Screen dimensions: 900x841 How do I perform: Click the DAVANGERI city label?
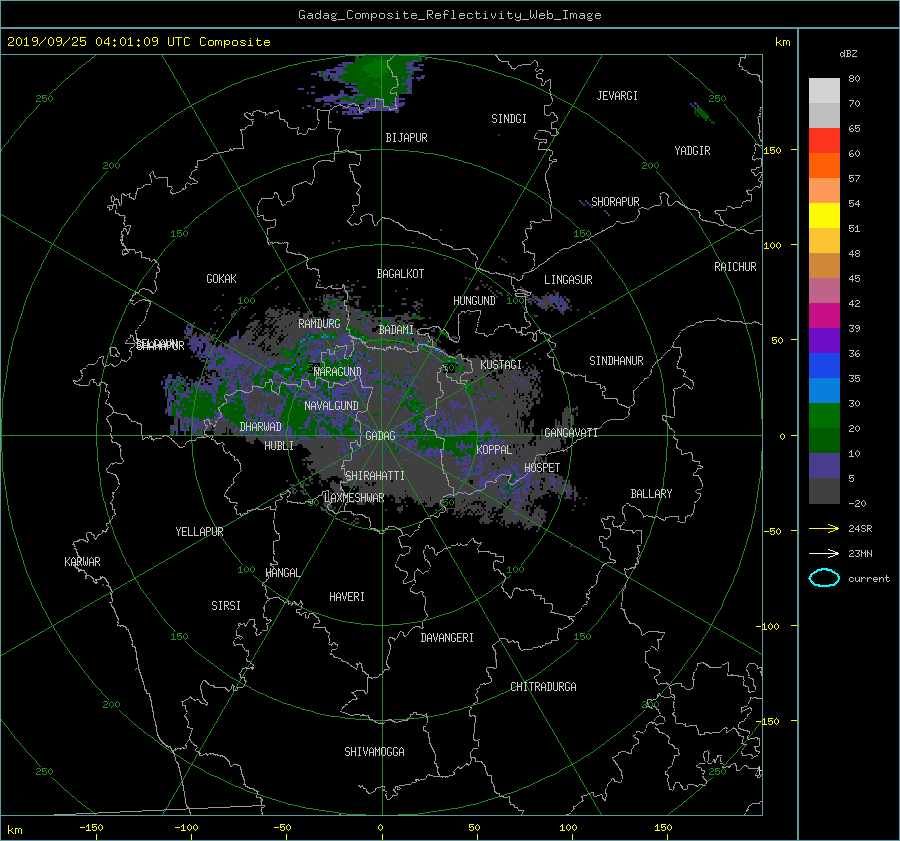coord(447,638)
